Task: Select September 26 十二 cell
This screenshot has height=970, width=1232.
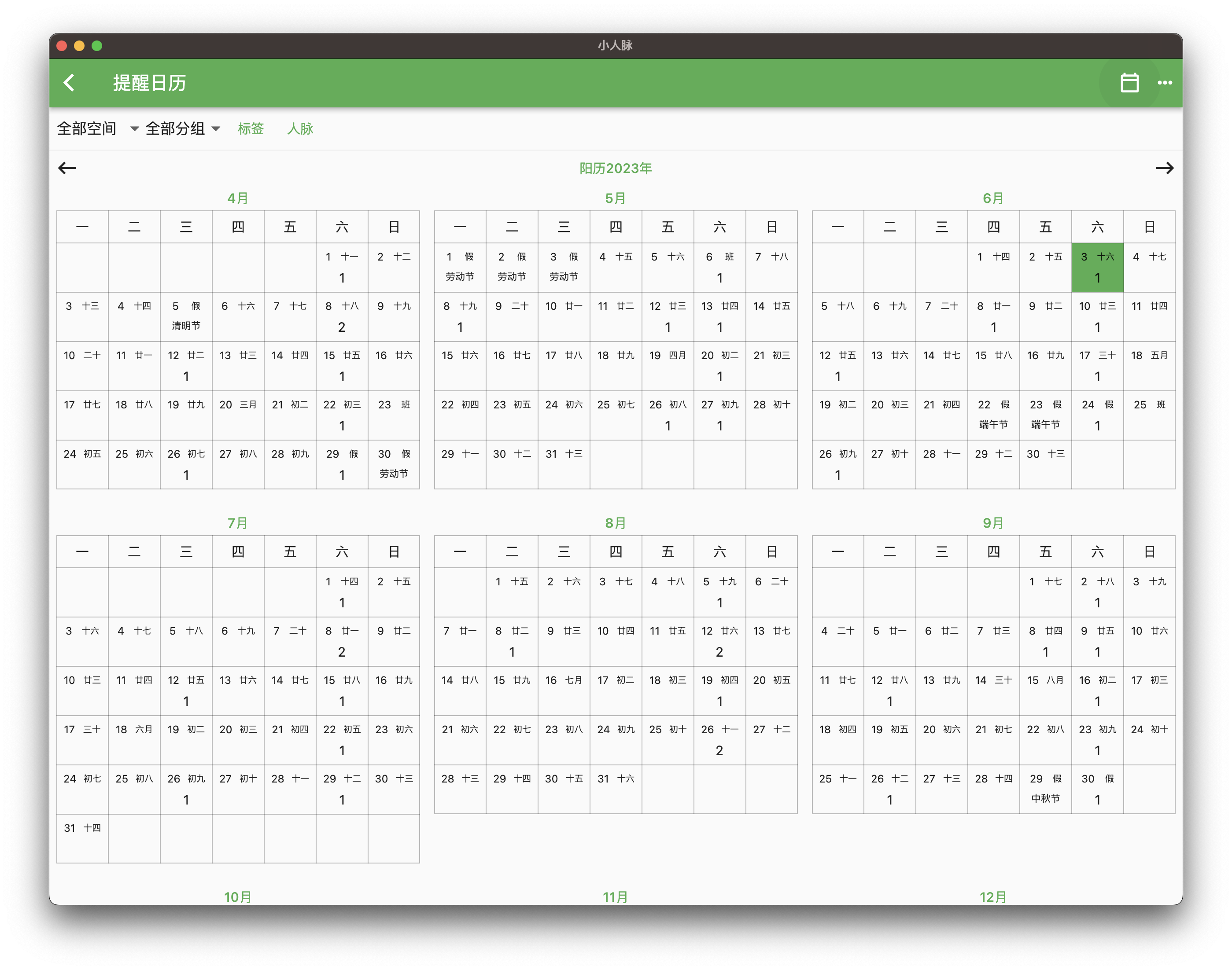Action: tap(889, 790)
